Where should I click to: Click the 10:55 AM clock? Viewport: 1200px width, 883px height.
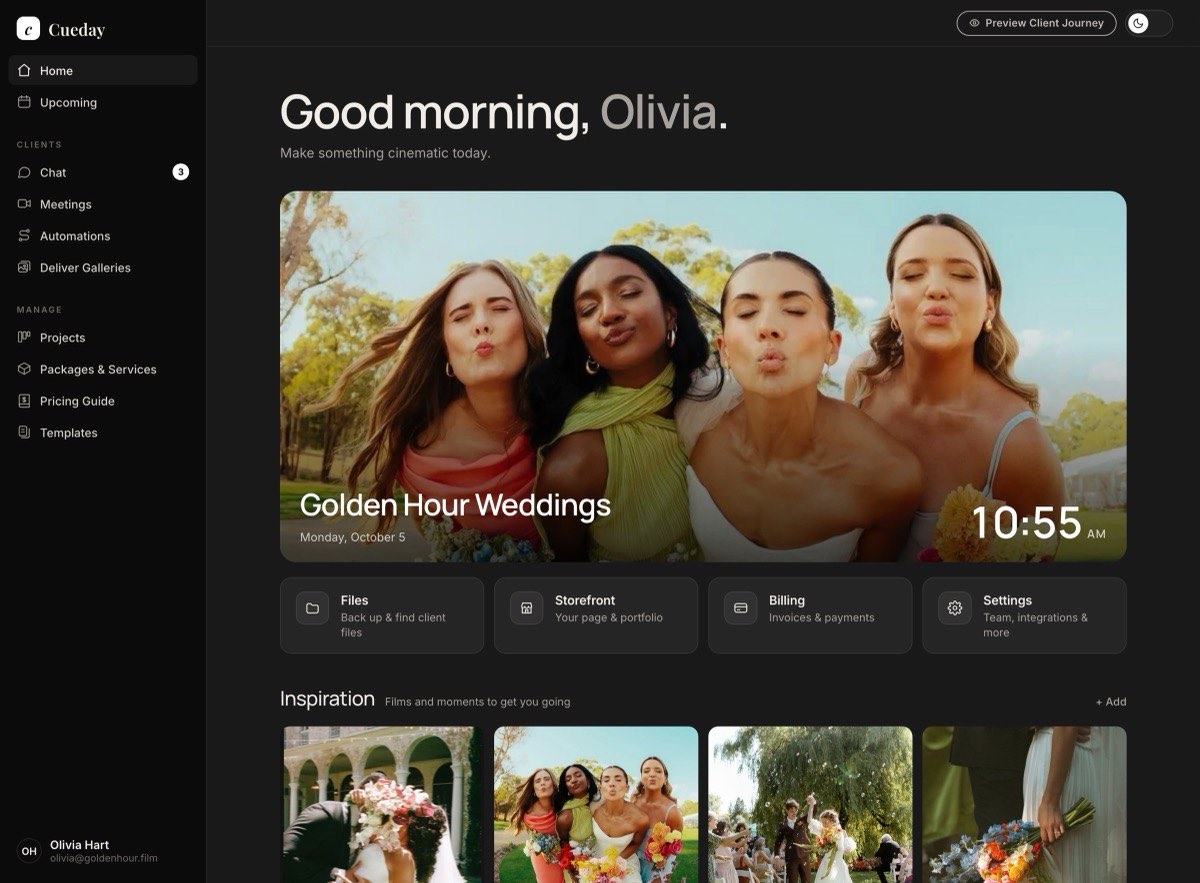coord(1038,523)
